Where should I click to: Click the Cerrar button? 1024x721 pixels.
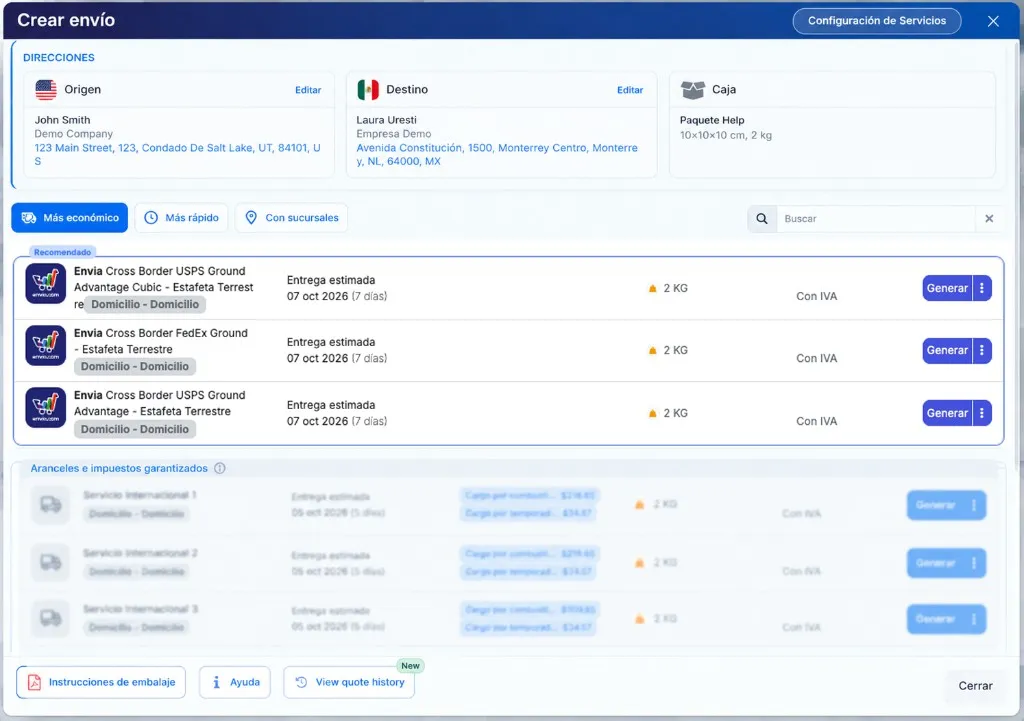tap(975, 686)
